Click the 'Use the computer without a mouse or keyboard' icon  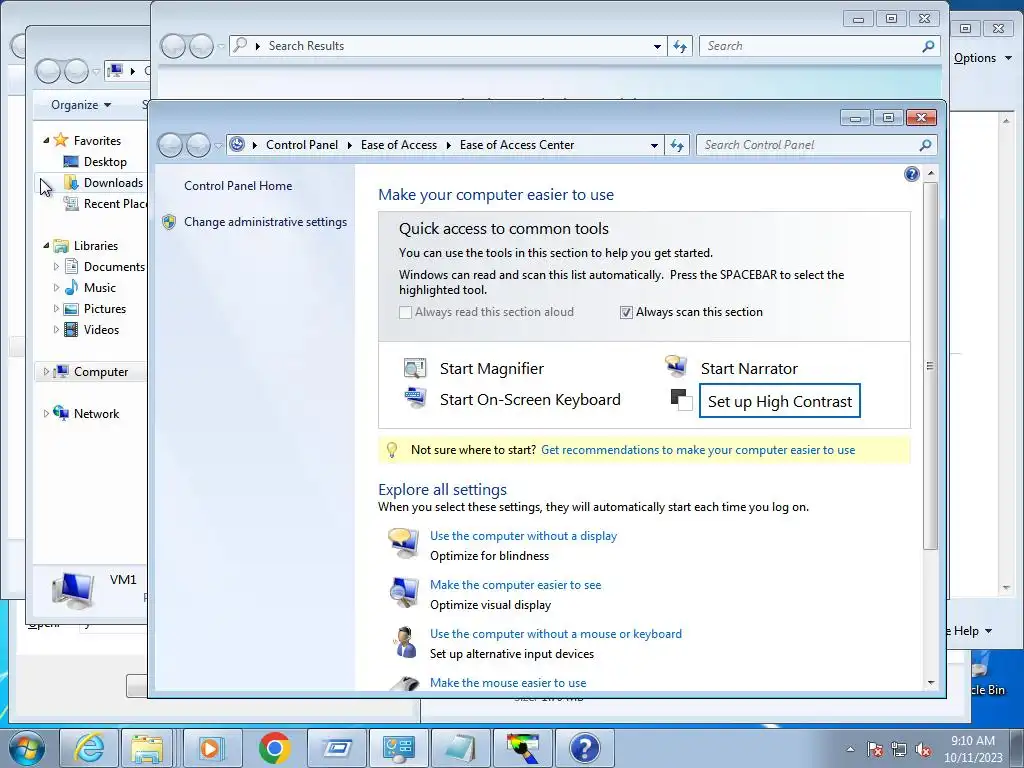pyautogui.click(x=406, y=642)
